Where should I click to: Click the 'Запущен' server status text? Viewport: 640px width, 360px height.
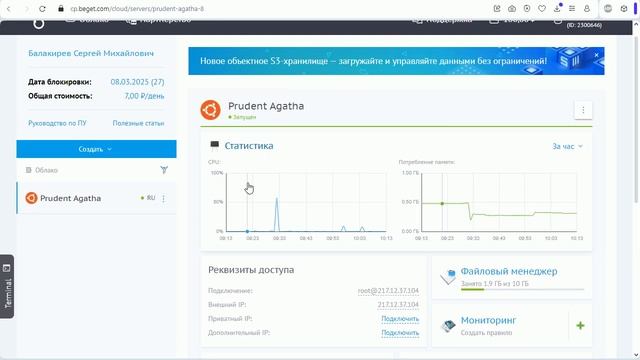244,117
